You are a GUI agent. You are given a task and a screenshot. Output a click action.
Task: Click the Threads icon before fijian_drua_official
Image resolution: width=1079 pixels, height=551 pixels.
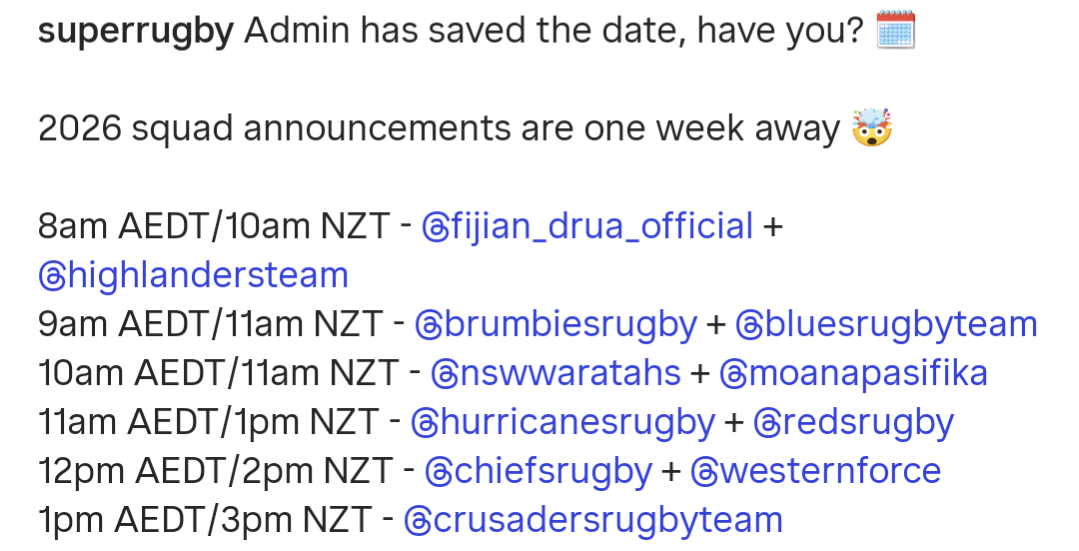pos(435,226)
